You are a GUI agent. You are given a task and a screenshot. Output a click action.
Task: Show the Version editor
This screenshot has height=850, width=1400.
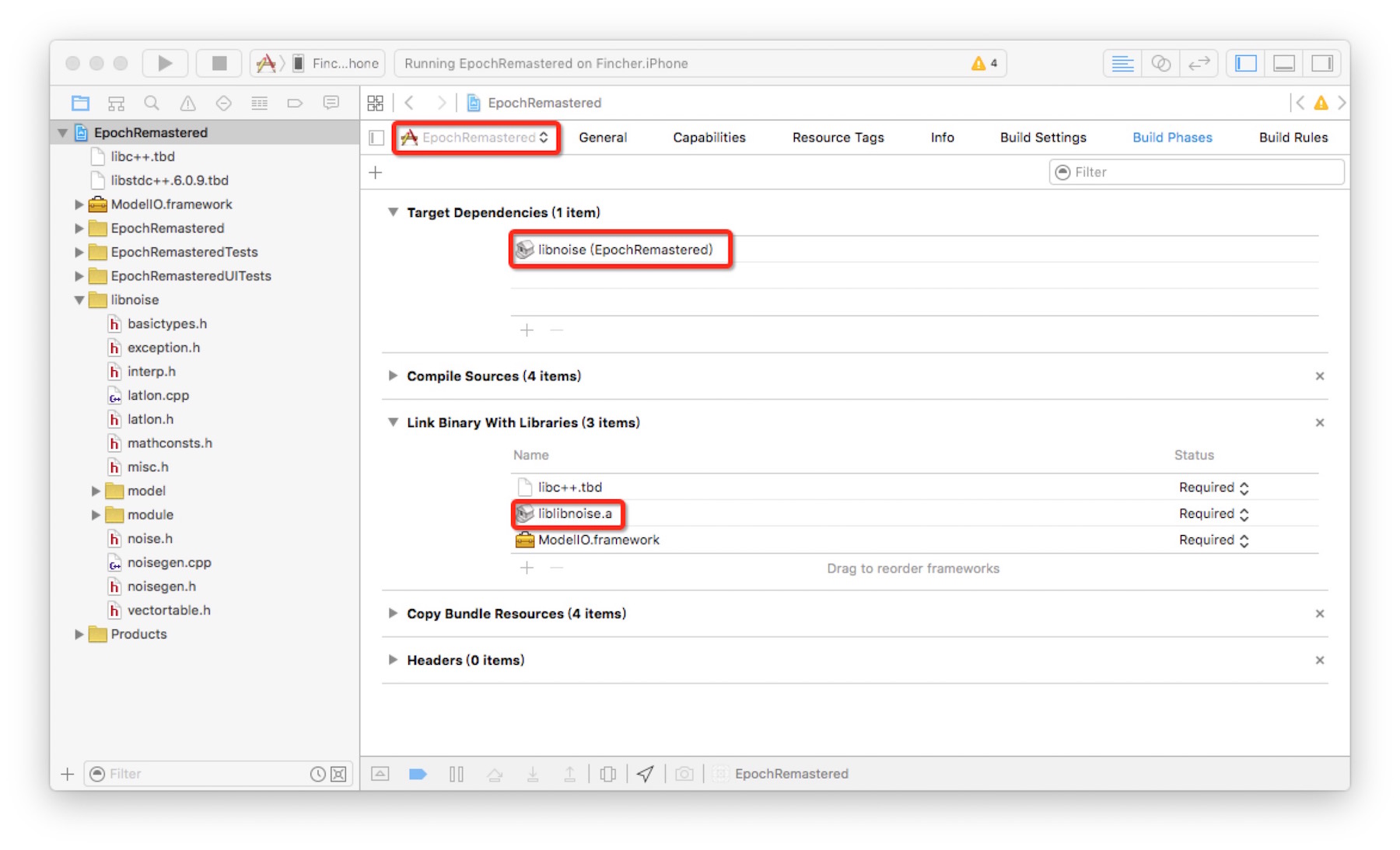(x=1199, y=63)
